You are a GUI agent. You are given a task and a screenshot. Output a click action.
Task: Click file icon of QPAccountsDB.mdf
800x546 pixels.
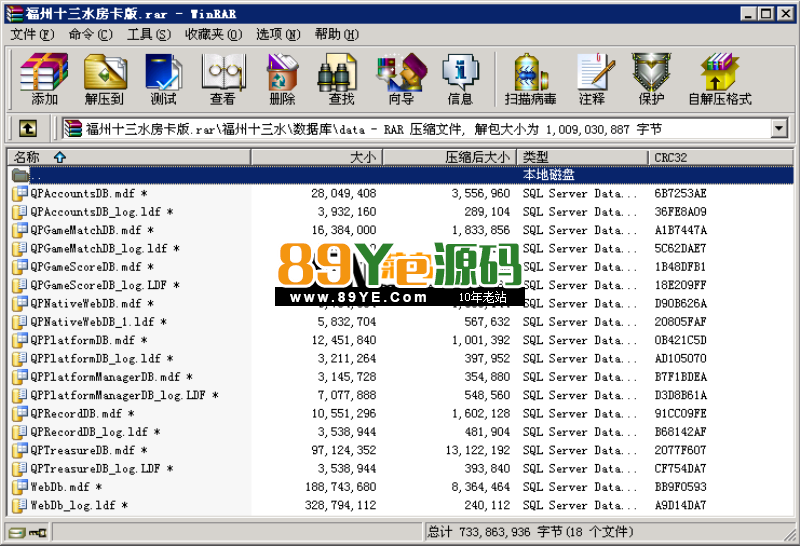[20, 193]
